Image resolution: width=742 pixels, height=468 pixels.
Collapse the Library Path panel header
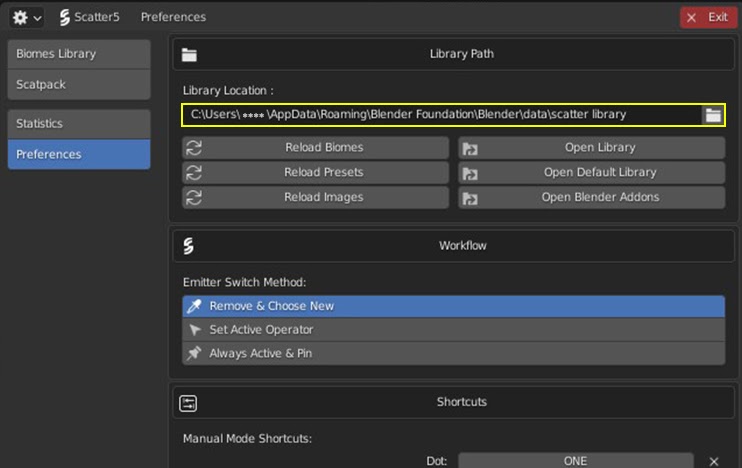(x=454, y=54)
